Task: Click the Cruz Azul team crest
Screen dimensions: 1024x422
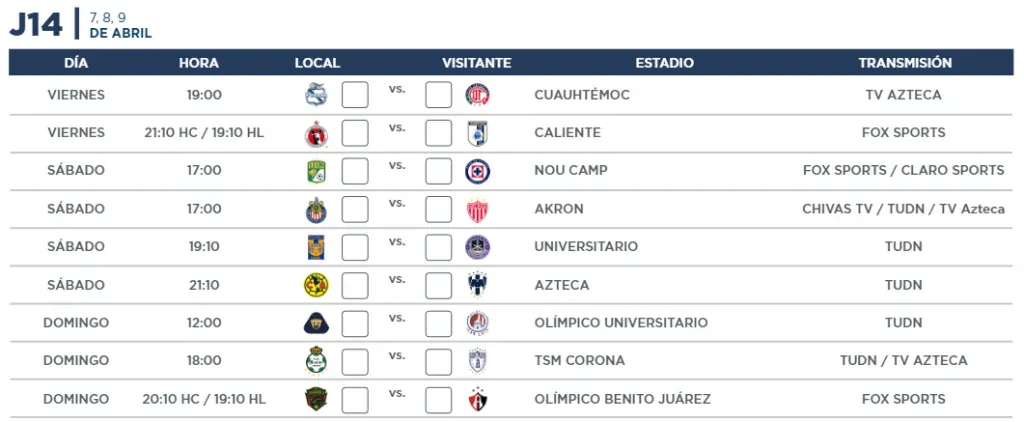Action: point(477,171)
